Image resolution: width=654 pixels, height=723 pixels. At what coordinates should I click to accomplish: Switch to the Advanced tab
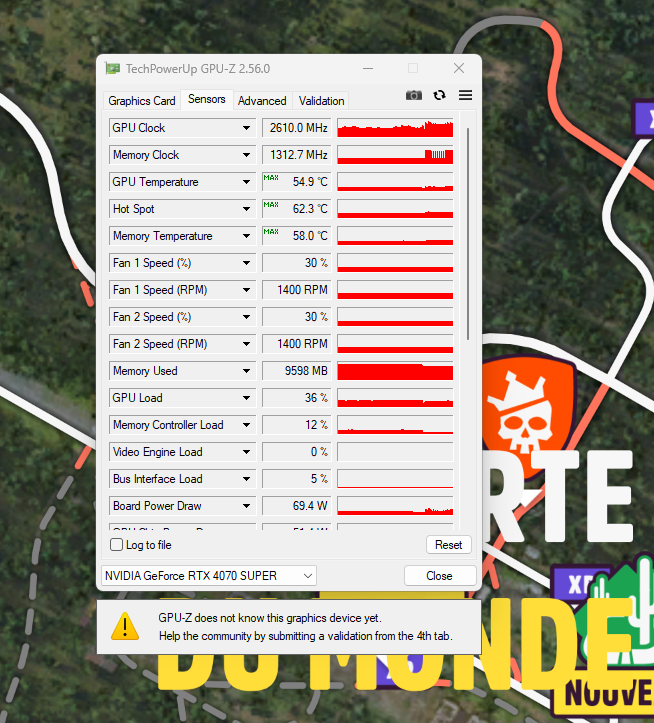click(262, 101)
